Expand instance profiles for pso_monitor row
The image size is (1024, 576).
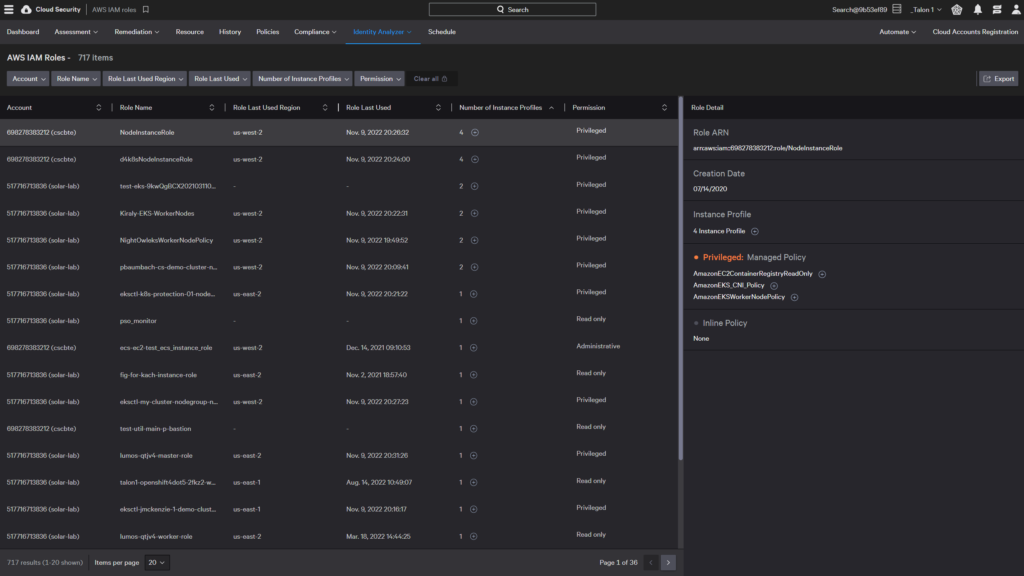473,321
